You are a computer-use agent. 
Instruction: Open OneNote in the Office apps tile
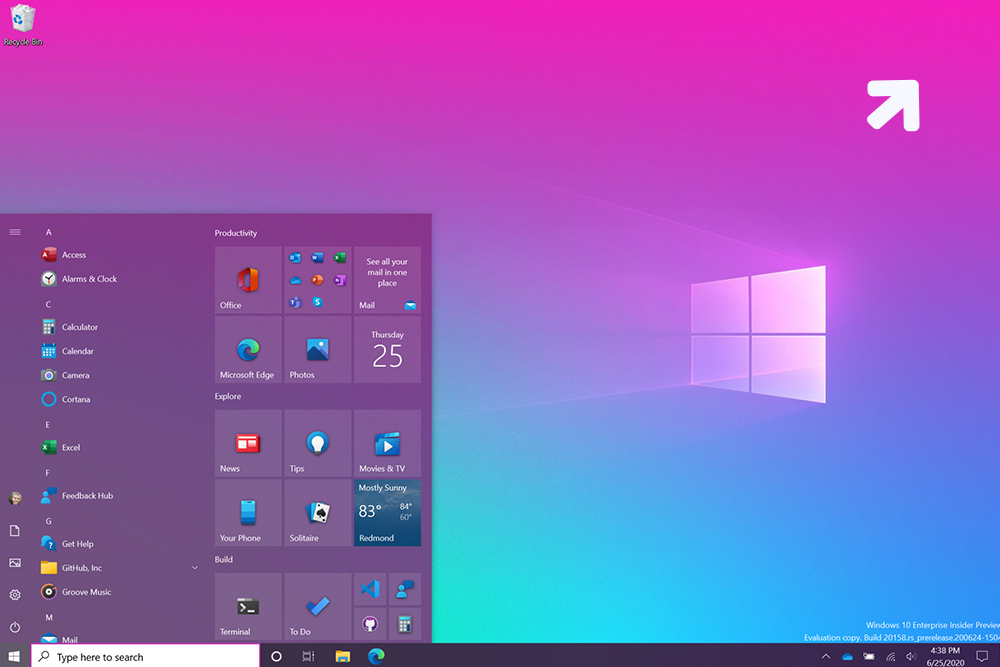[340, 280]
